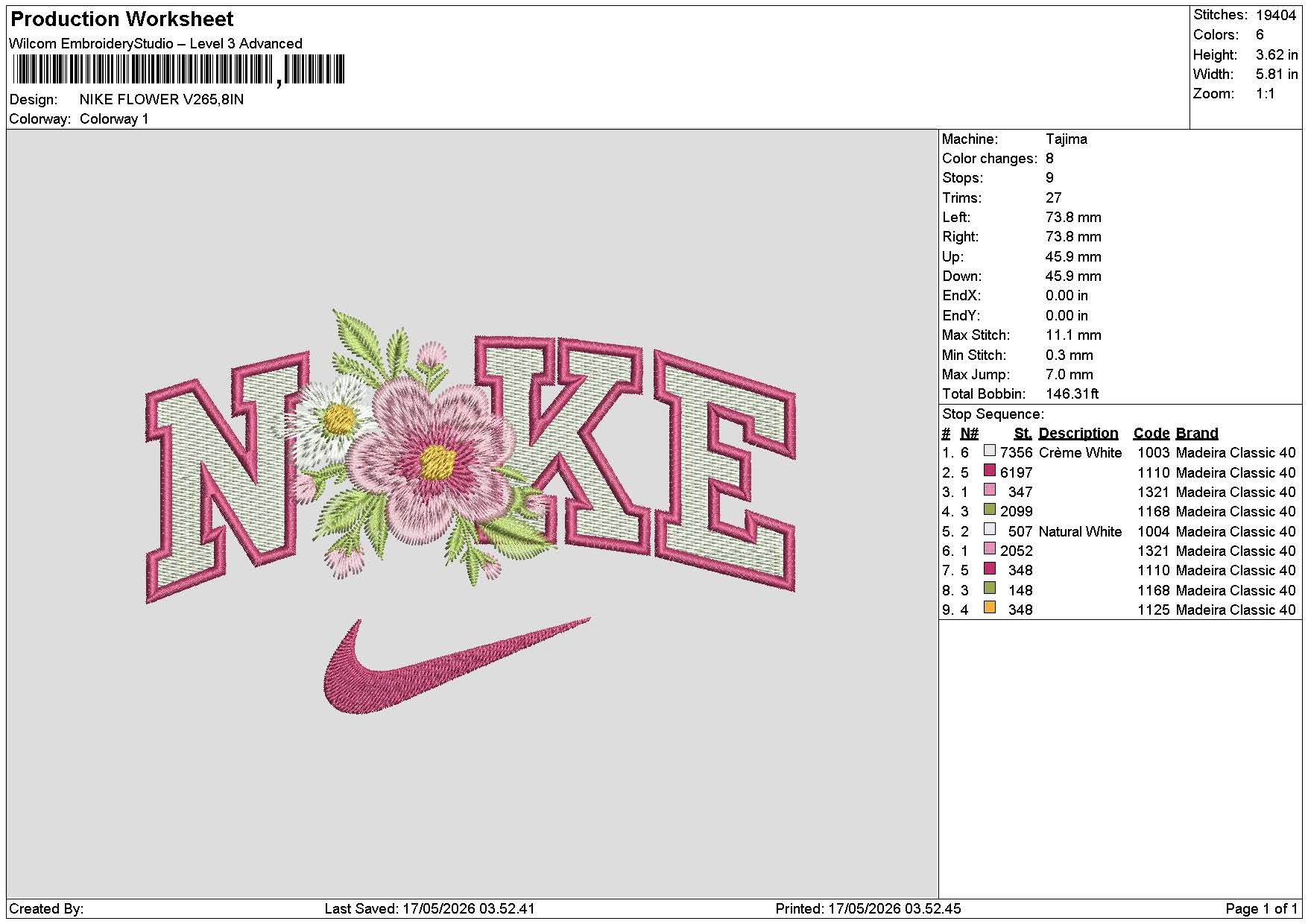
Task: Click the Stitches value '19404'
Action: tap(1276, 15)
